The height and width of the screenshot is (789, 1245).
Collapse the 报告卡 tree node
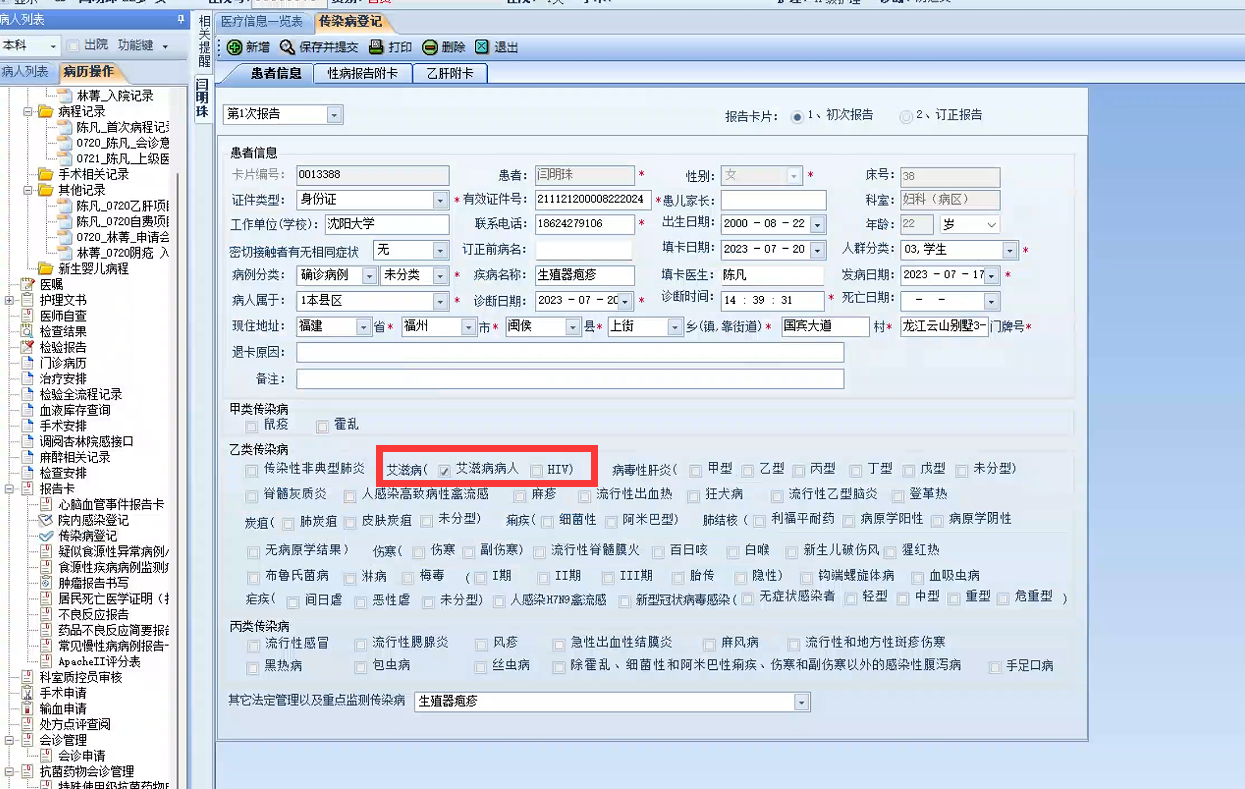10,489
